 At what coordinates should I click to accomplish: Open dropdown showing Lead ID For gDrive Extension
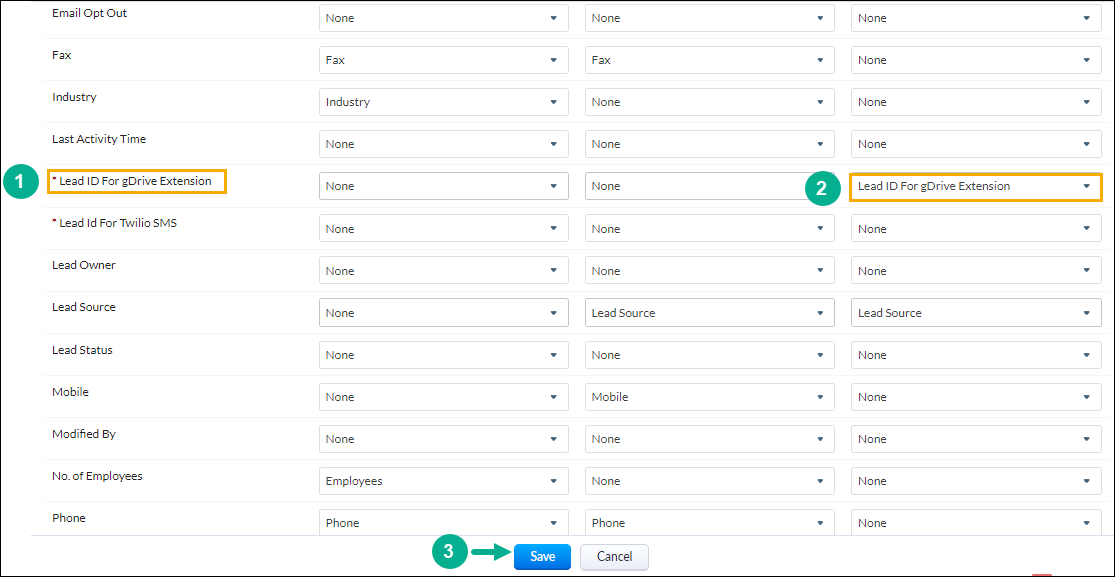(975, 186)
